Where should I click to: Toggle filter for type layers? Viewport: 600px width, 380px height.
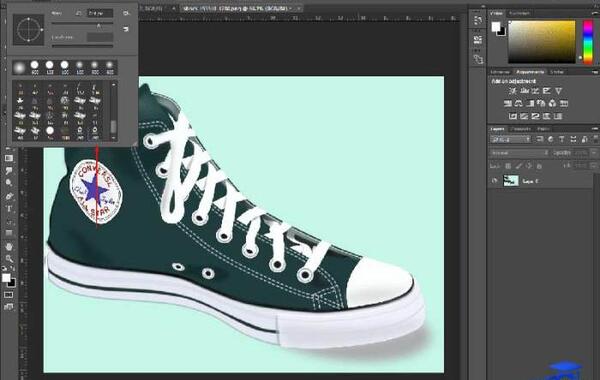[562, 139]
